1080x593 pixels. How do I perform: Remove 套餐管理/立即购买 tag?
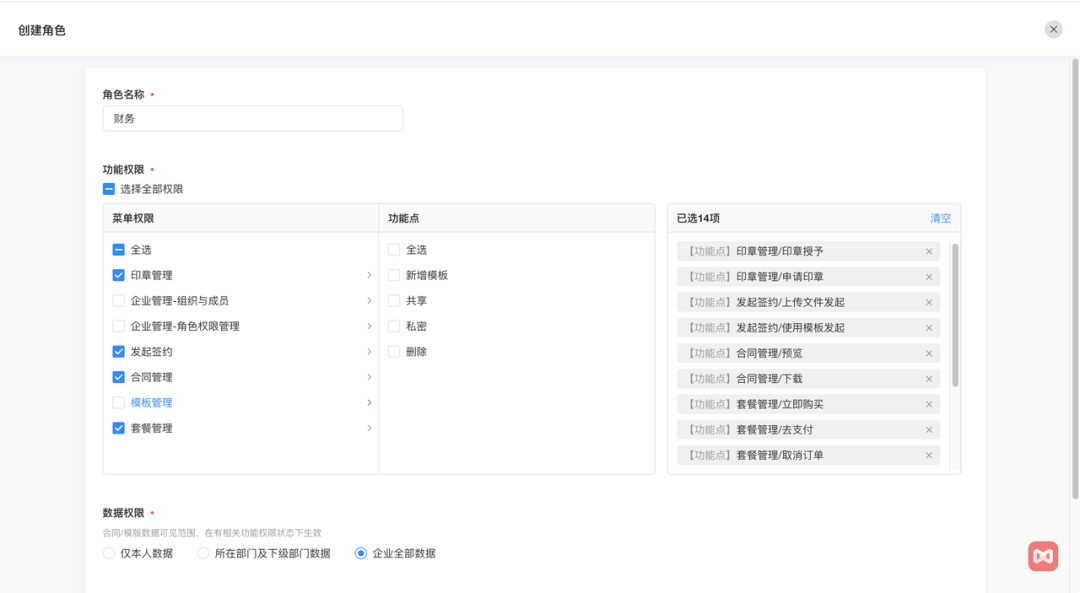(x=928, y=404)
